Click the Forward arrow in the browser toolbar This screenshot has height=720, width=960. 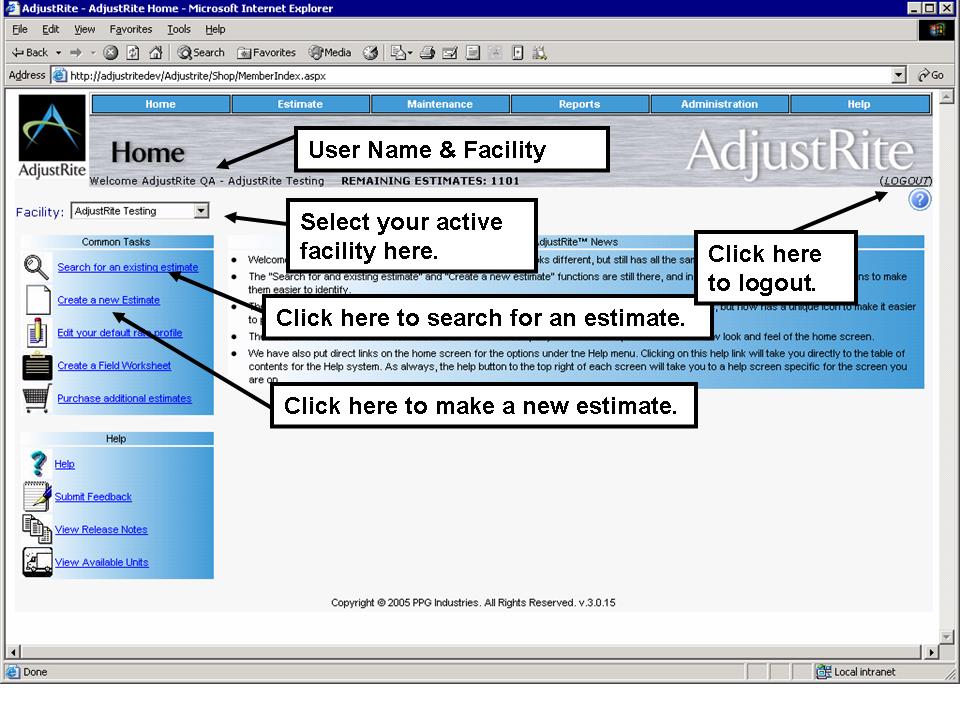(76, 53)
